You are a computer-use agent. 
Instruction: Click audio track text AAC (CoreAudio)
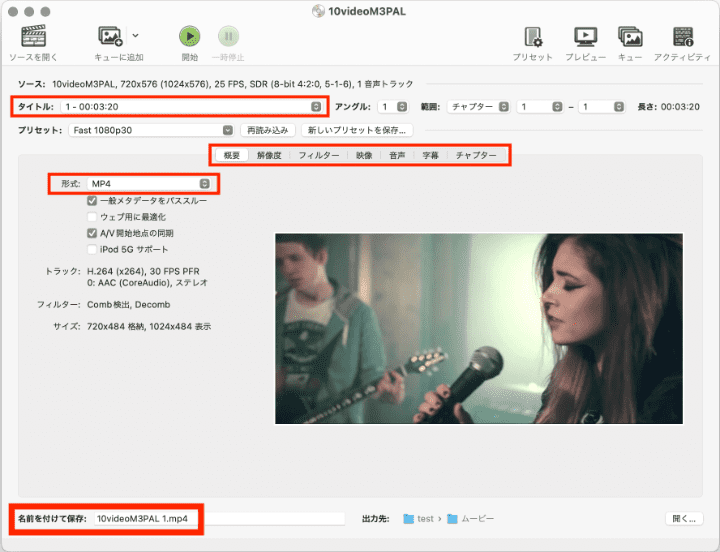pos(147,283)
